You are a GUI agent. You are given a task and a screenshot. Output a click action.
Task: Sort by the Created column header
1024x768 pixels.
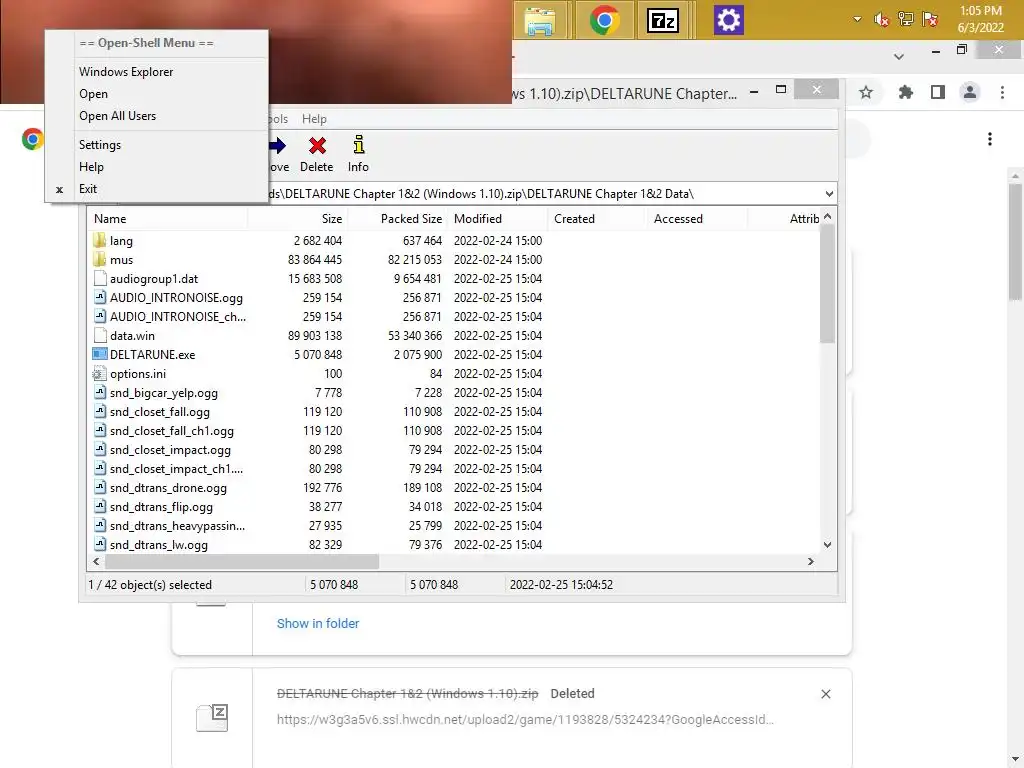597,219
